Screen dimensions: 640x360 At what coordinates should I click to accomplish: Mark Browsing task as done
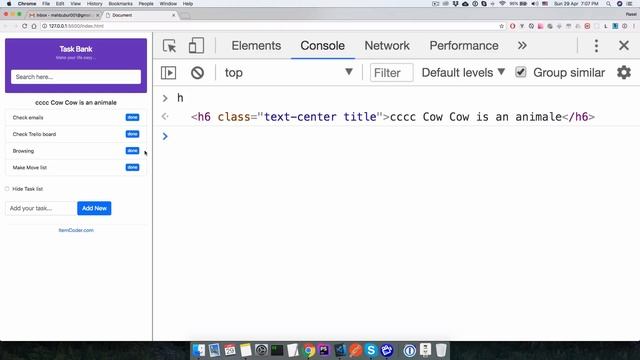(132, 151)
